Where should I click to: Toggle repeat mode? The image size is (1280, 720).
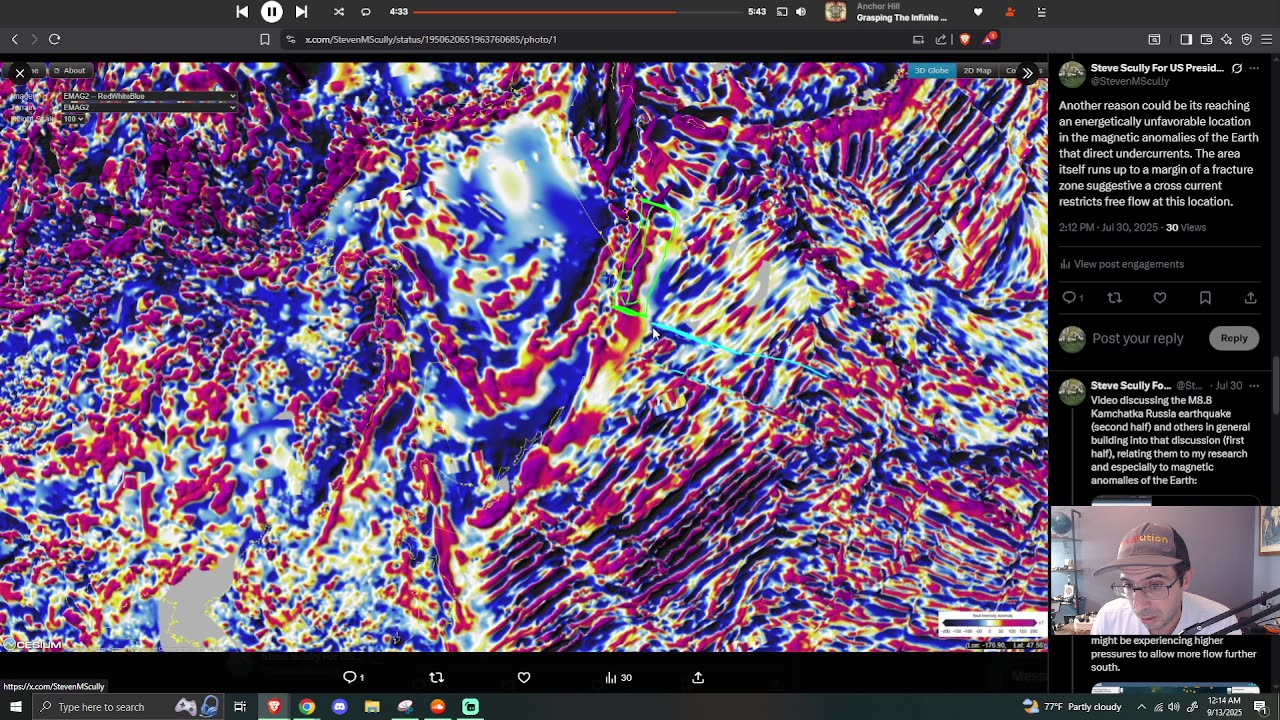click(x=366, y=12)
